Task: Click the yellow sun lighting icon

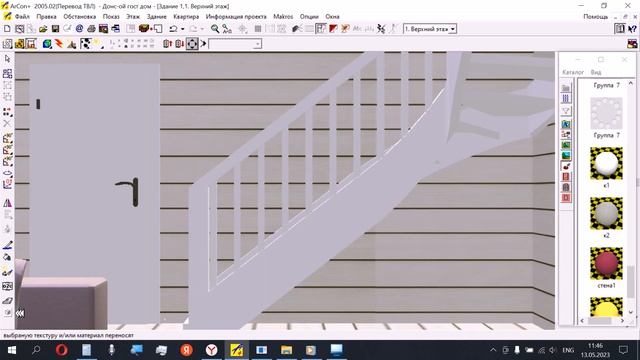Action: pyautogui.click(x=98, y=44)
